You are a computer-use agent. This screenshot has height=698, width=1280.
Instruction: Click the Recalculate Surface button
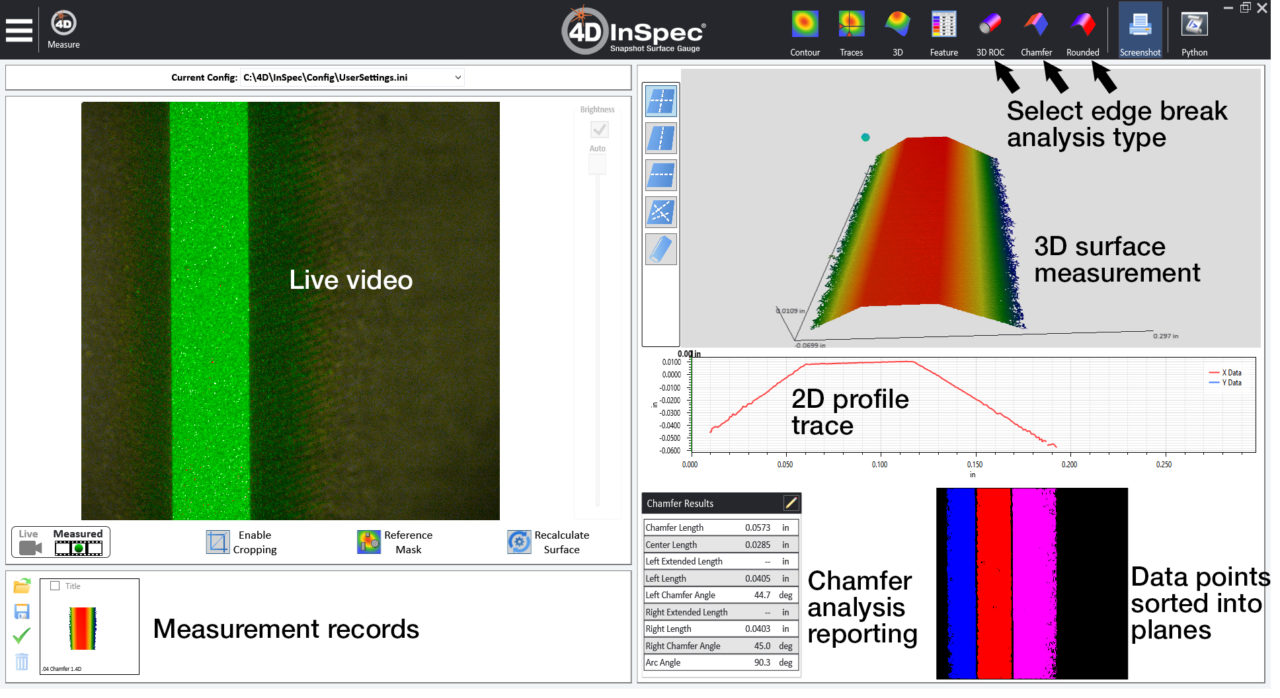click(x=519, y=541)
